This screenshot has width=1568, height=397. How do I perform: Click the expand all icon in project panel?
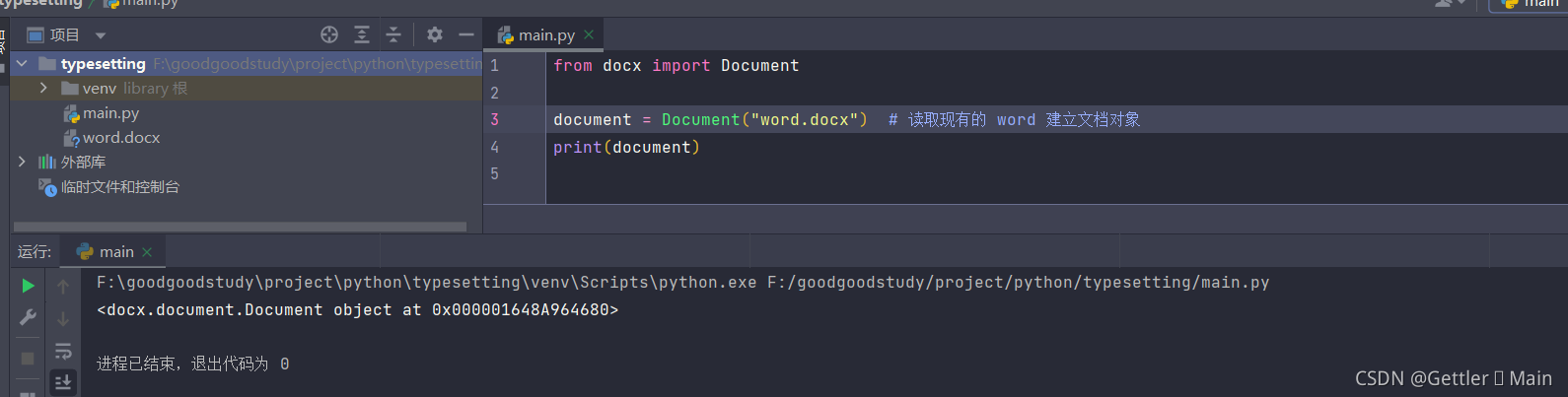tap(362, 34)
